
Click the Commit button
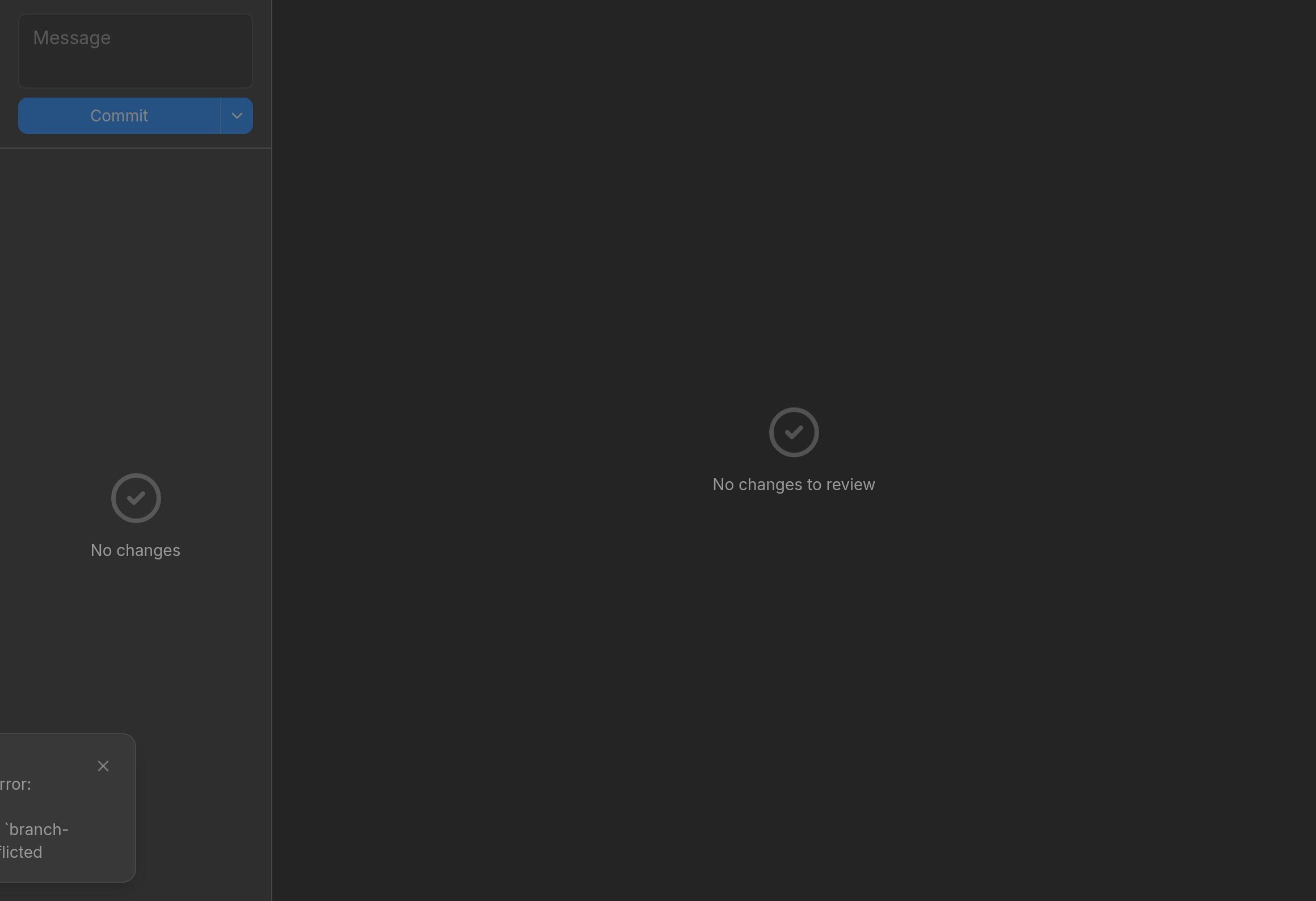click(x=119, y=116)
